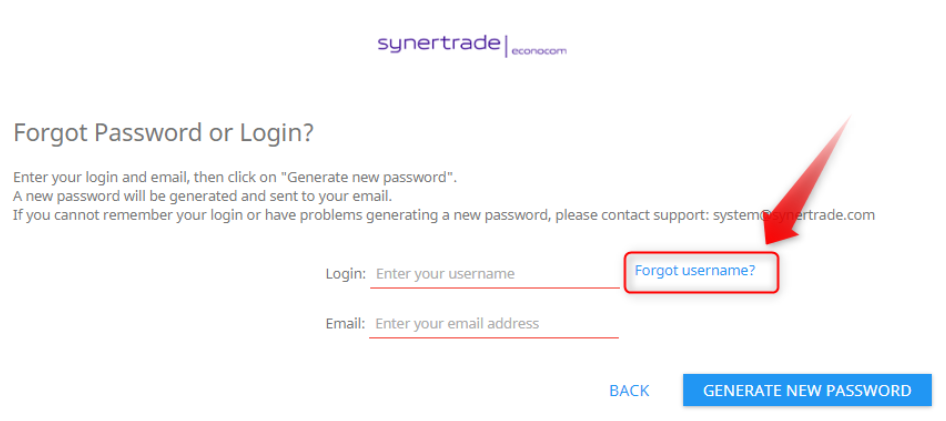Screen dimensions: 946x421
Task: Focus the Login username input field
Action: click(494, 274)
